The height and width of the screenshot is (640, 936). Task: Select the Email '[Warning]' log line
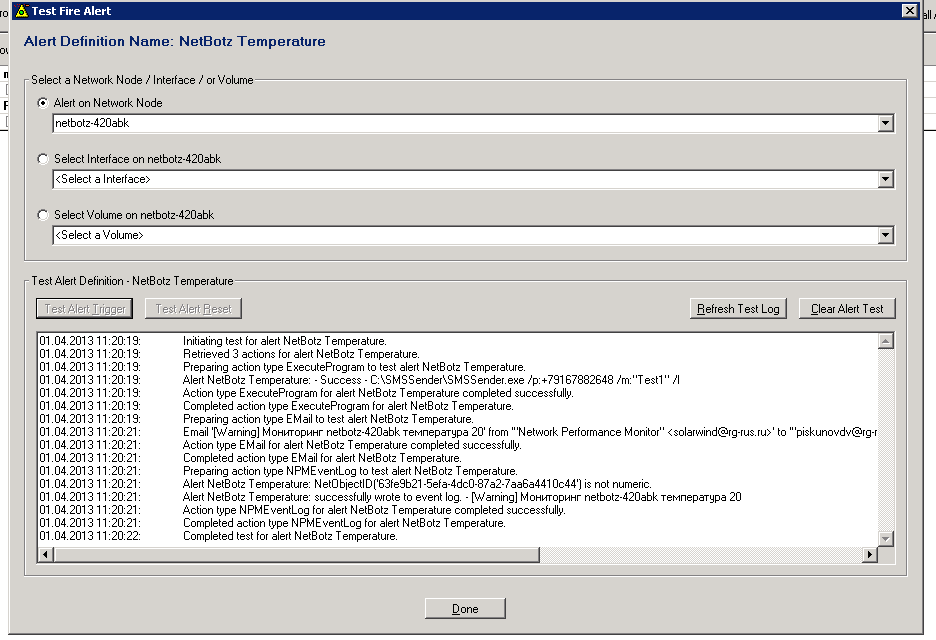(529, 432)
